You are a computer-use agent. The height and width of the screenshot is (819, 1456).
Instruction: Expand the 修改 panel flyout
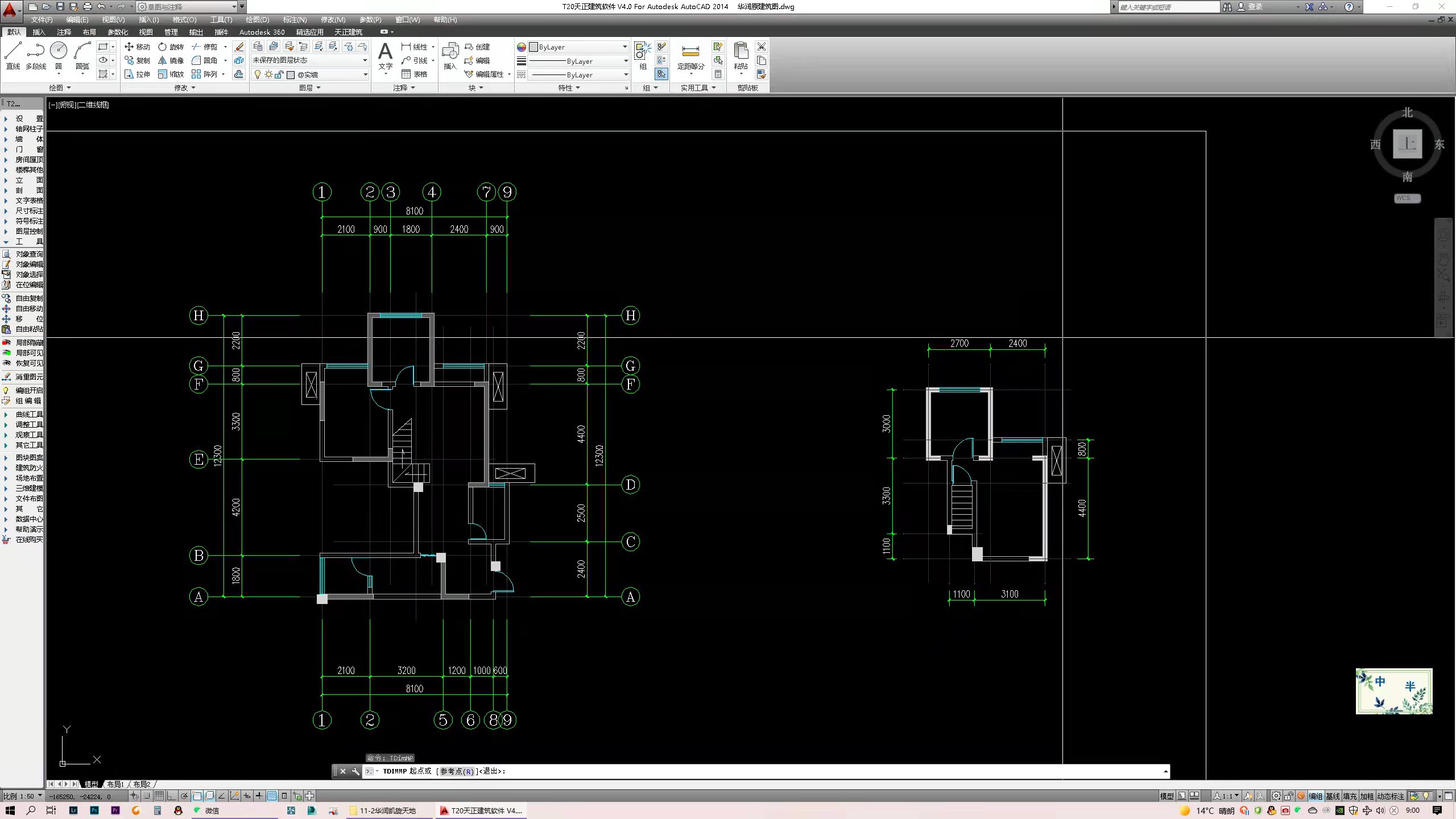pos(185,88)
